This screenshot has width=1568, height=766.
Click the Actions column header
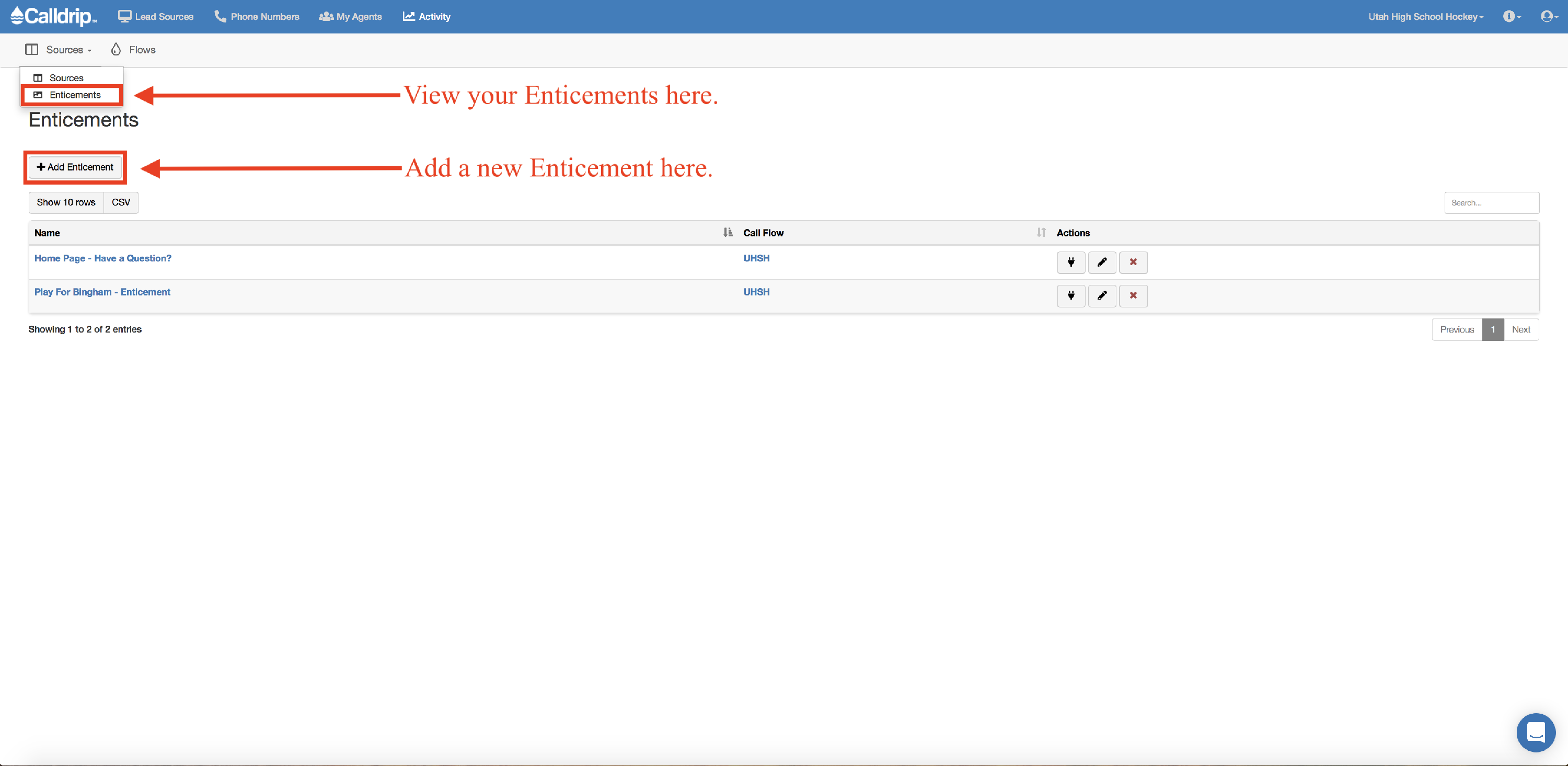pyautogui.click(x=1073, y=233)
